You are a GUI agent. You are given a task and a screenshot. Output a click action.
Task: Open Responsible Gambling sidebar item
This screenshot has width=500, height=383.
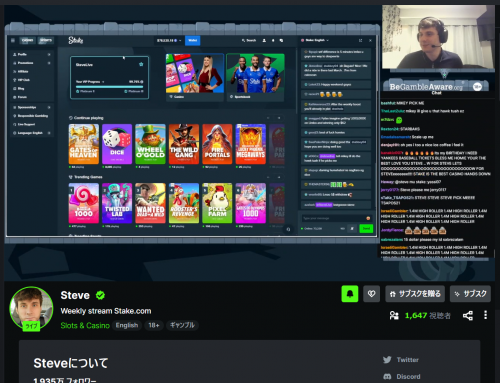tap(32, 116)
